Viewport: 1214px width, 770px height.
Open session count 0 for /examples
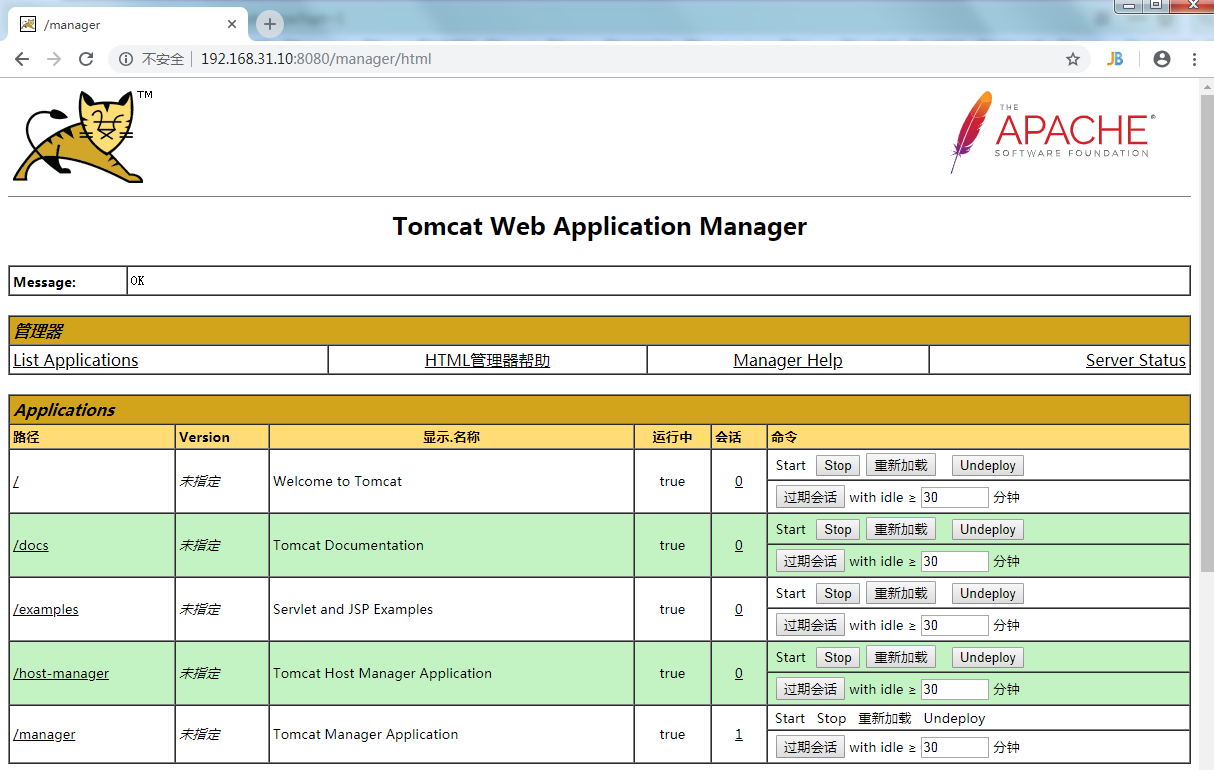tap(739, 609)
